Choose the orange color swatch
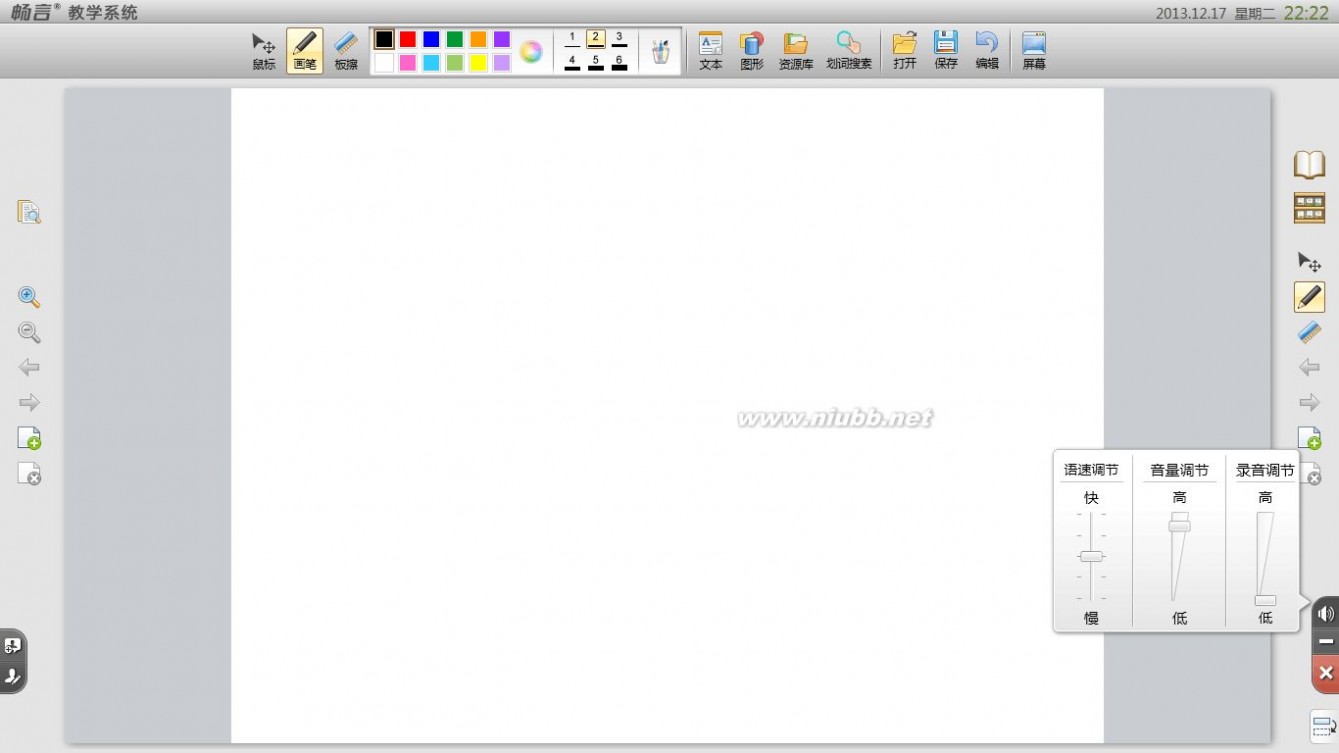The height and width of the screenshot is (753, 1339). 478,39
